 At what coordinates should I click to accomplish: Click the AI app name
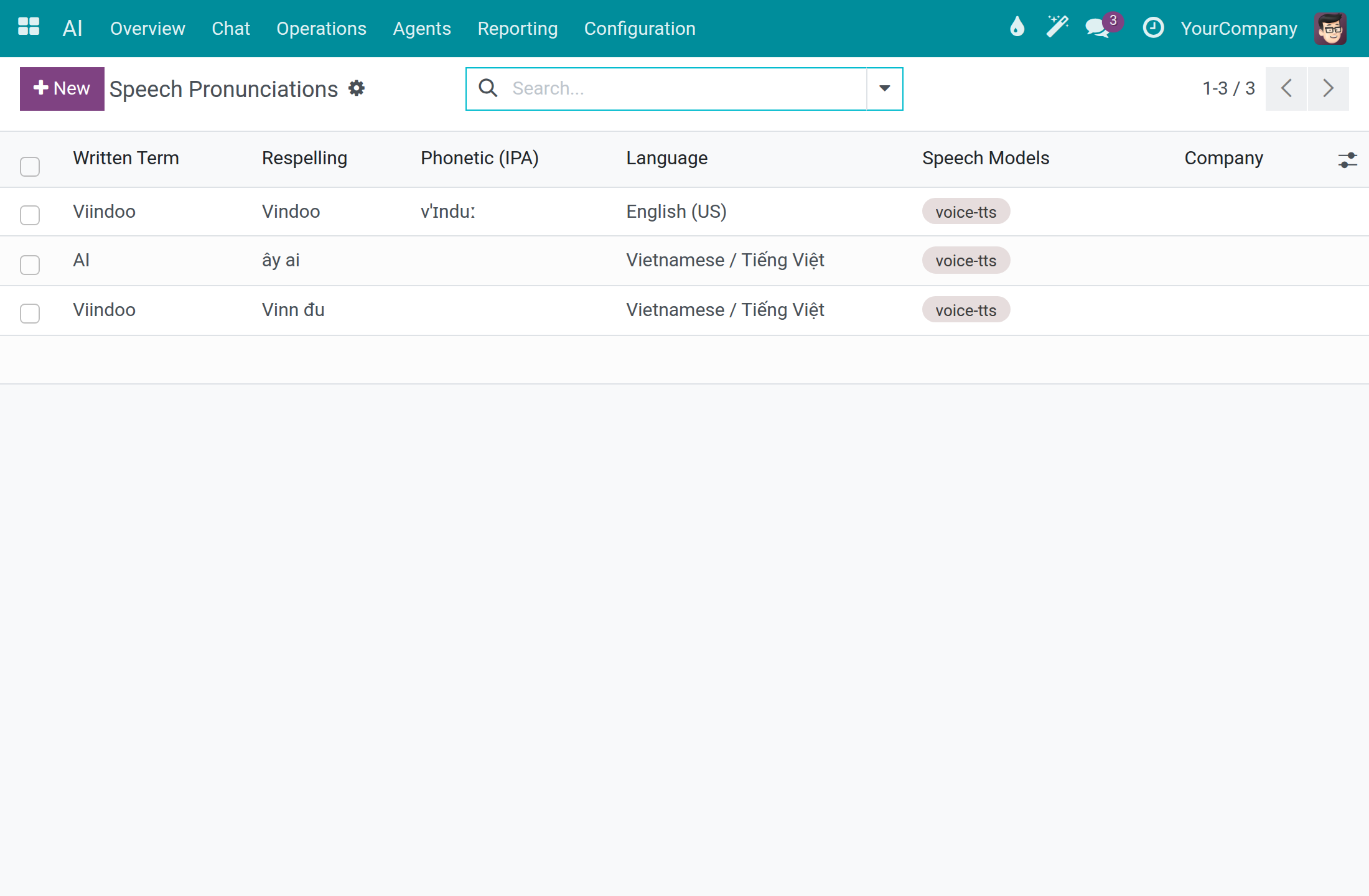pyautogui.click(x=72, y=29)
